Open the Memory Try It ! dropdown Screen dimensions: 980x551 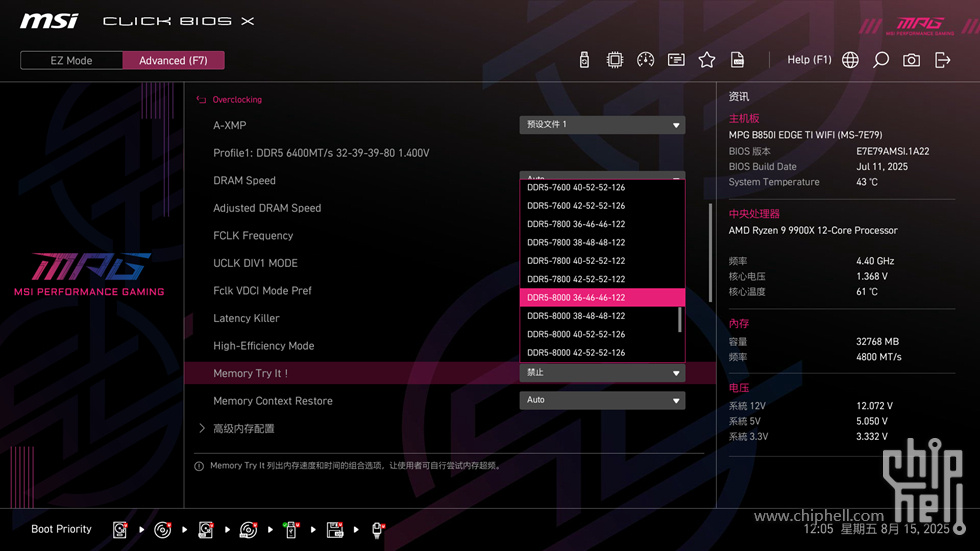click(602, 373)
